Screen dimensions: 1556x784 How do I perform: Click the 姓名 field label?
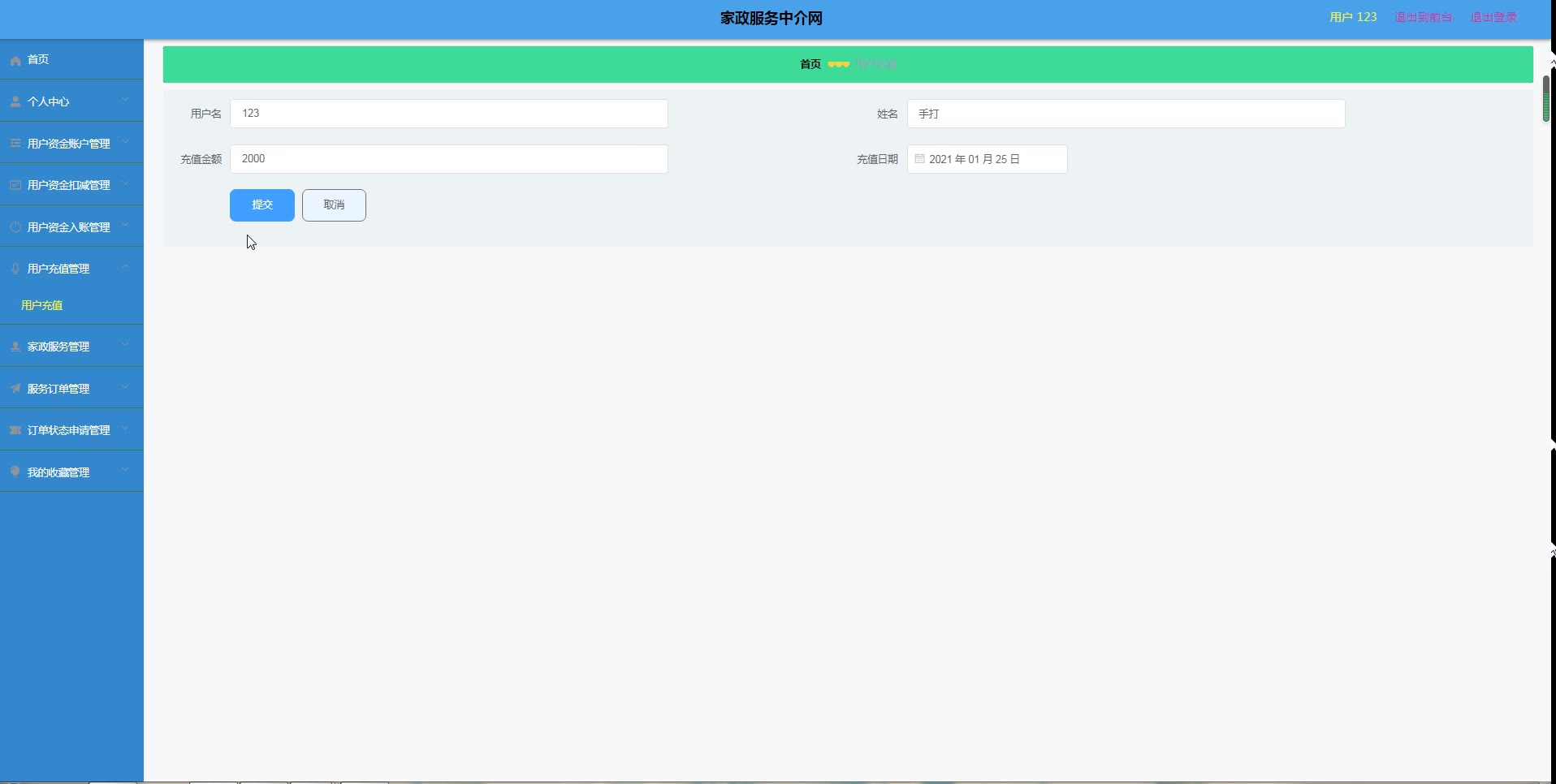(x=888, y=114)
